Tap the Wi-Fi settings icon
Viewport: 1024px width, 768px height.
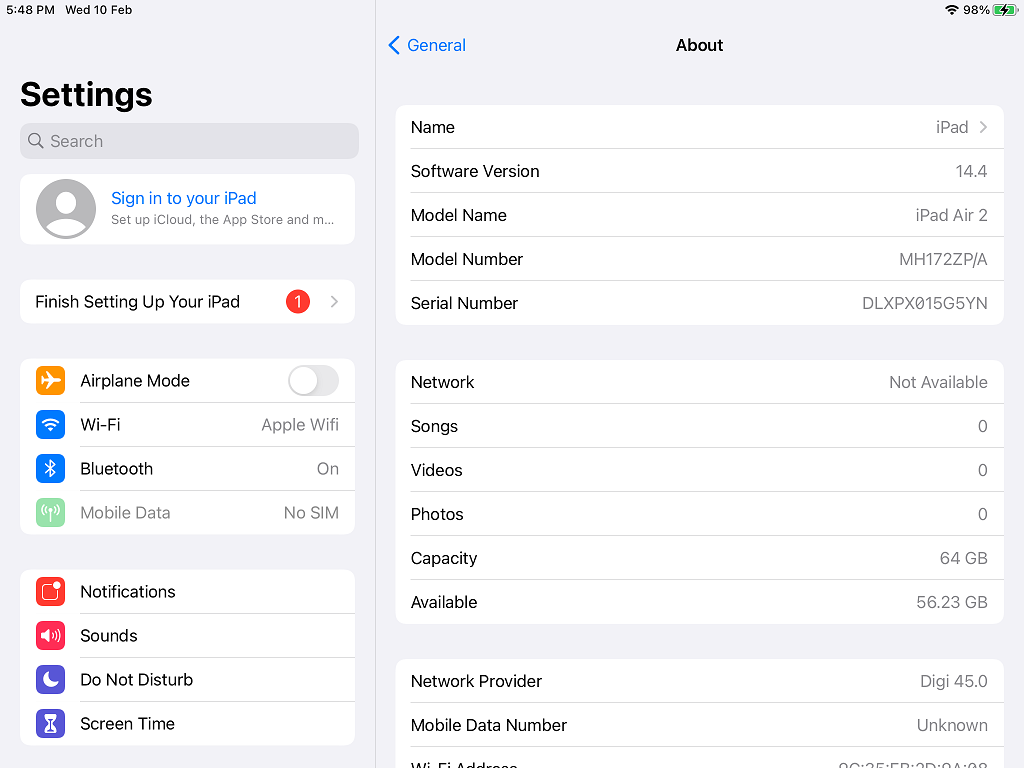(x=50, y=424)
